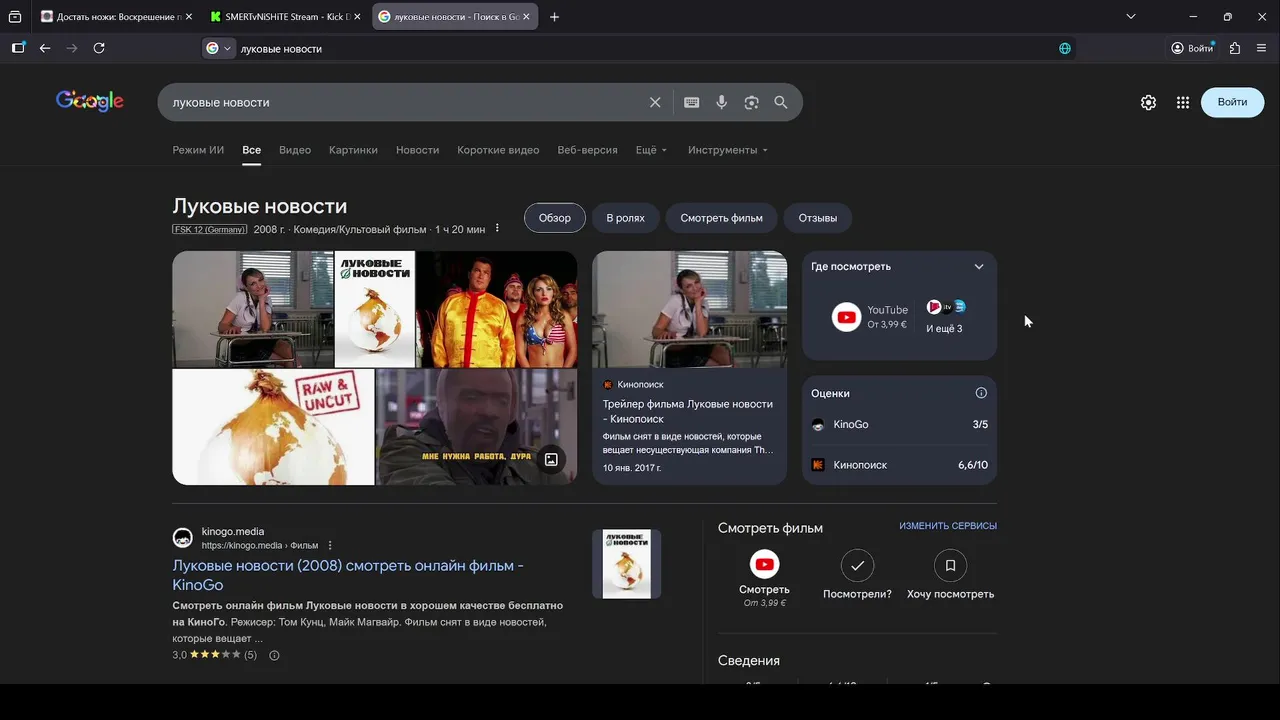Open three-dot menu beside kinogo.media result
Image resolution: width=1280 pixels, height=720 pixels.
(330, 545)
